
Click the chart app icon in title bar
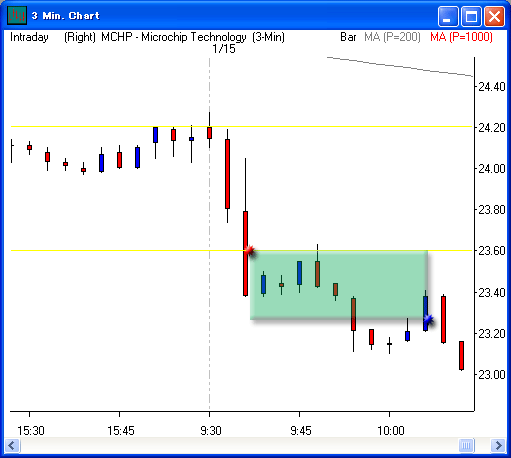click(x=17, y=16)
